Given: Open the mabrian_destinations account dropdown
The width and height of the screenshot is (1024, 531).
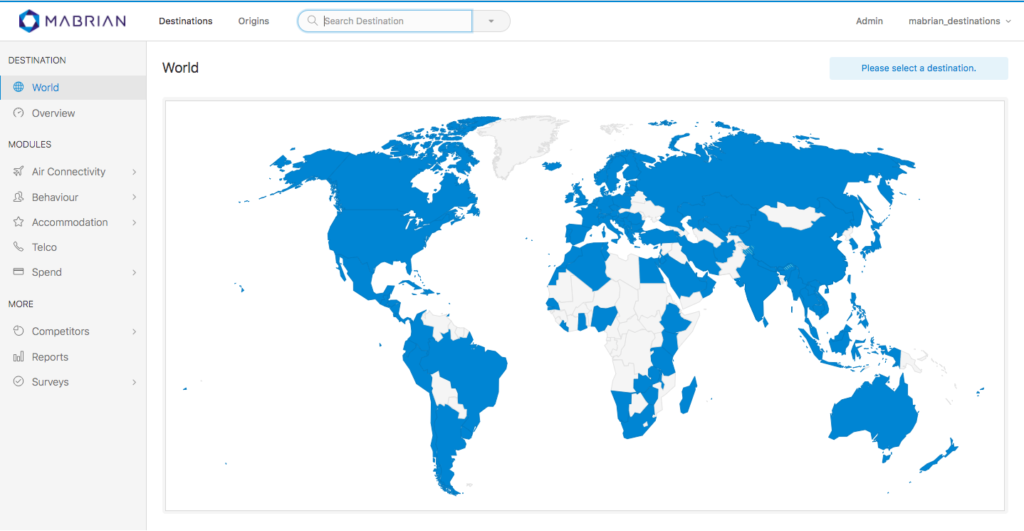Looking at the screenshot, I should pyautogui.click(x=959, y=21).
